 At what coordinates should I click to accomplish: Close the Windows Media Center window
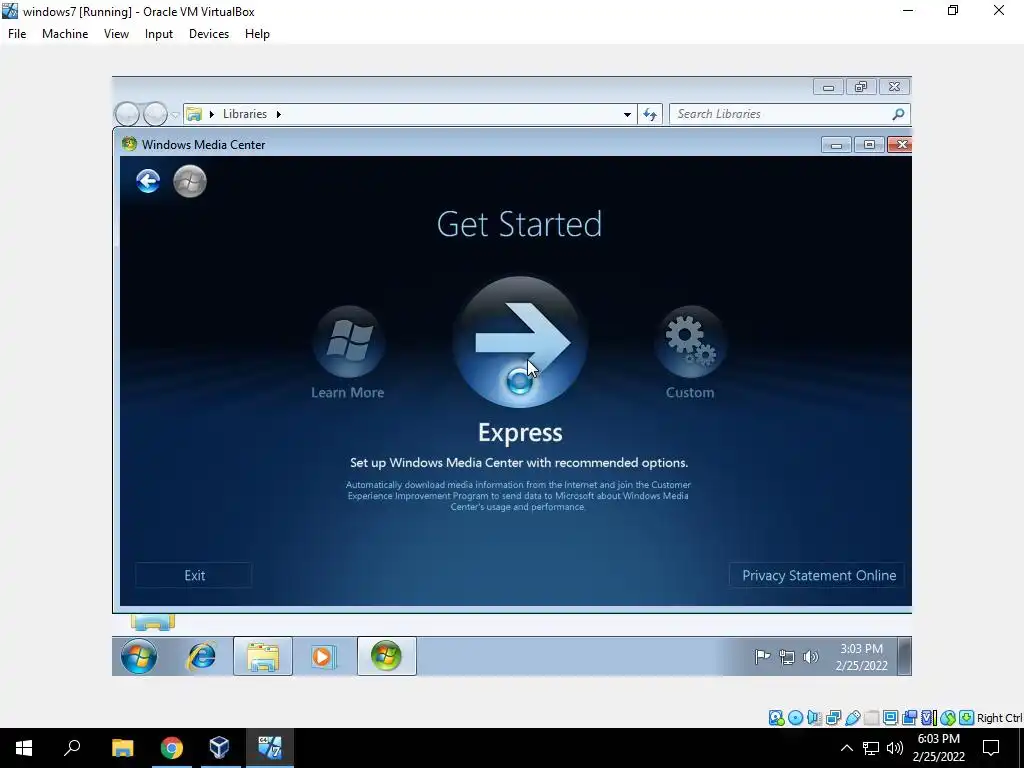[x=901, y=145]
